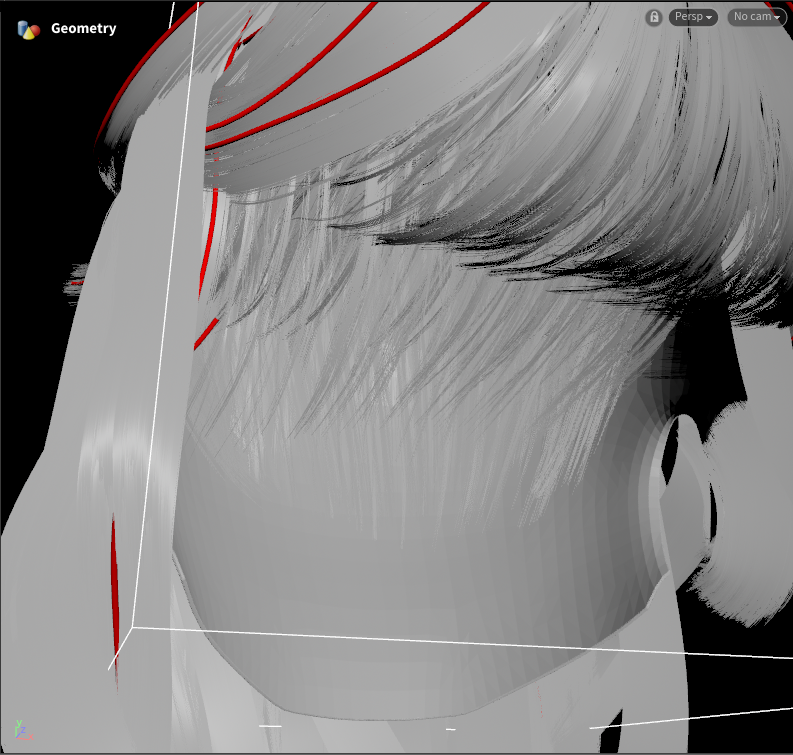Open the Persp viewport dropdown
The image size is (793, 755).
click(x=693, y=17)
